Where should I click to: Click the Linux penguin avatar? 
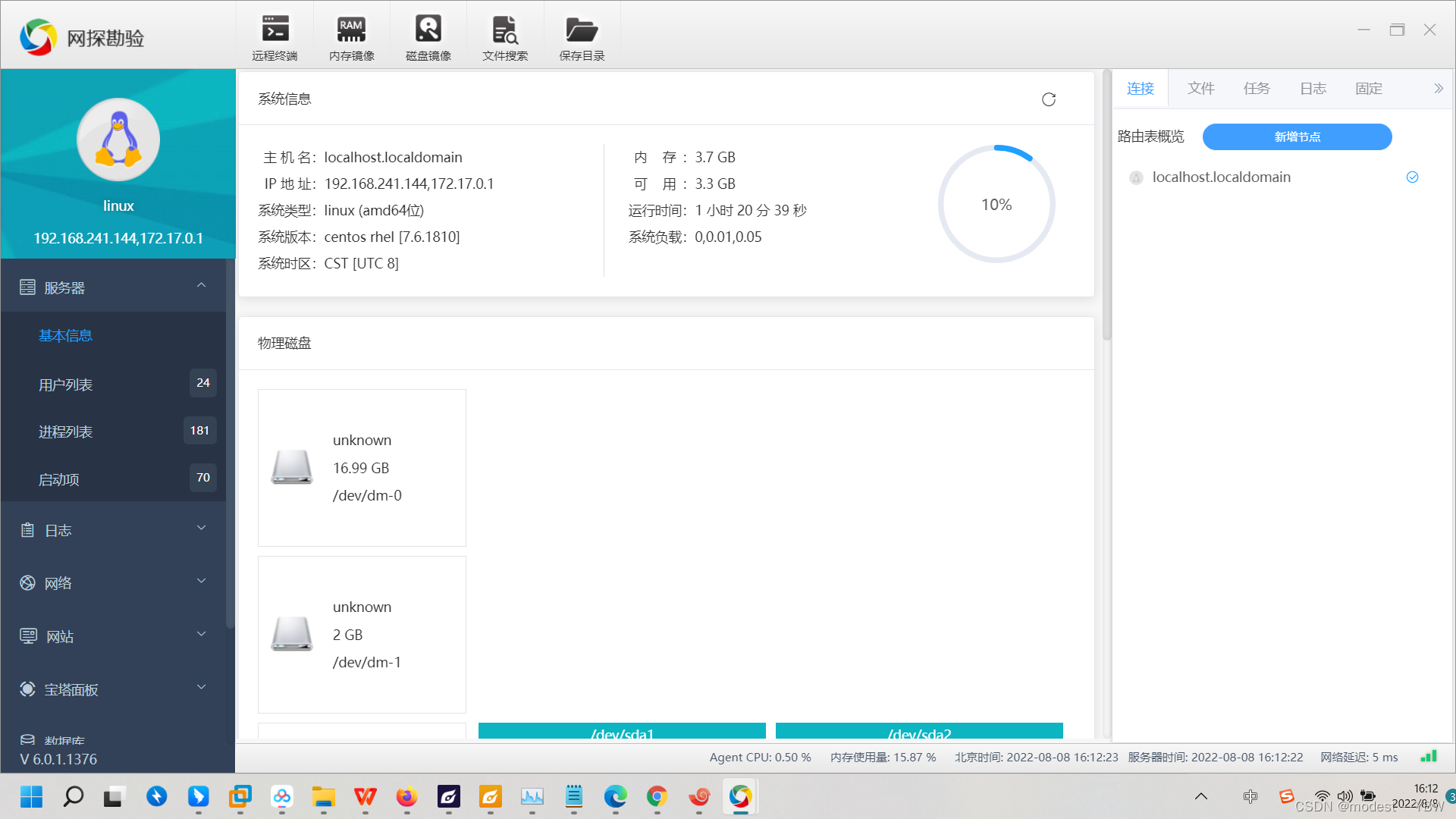pyautogui.click(x=118, y=140)
